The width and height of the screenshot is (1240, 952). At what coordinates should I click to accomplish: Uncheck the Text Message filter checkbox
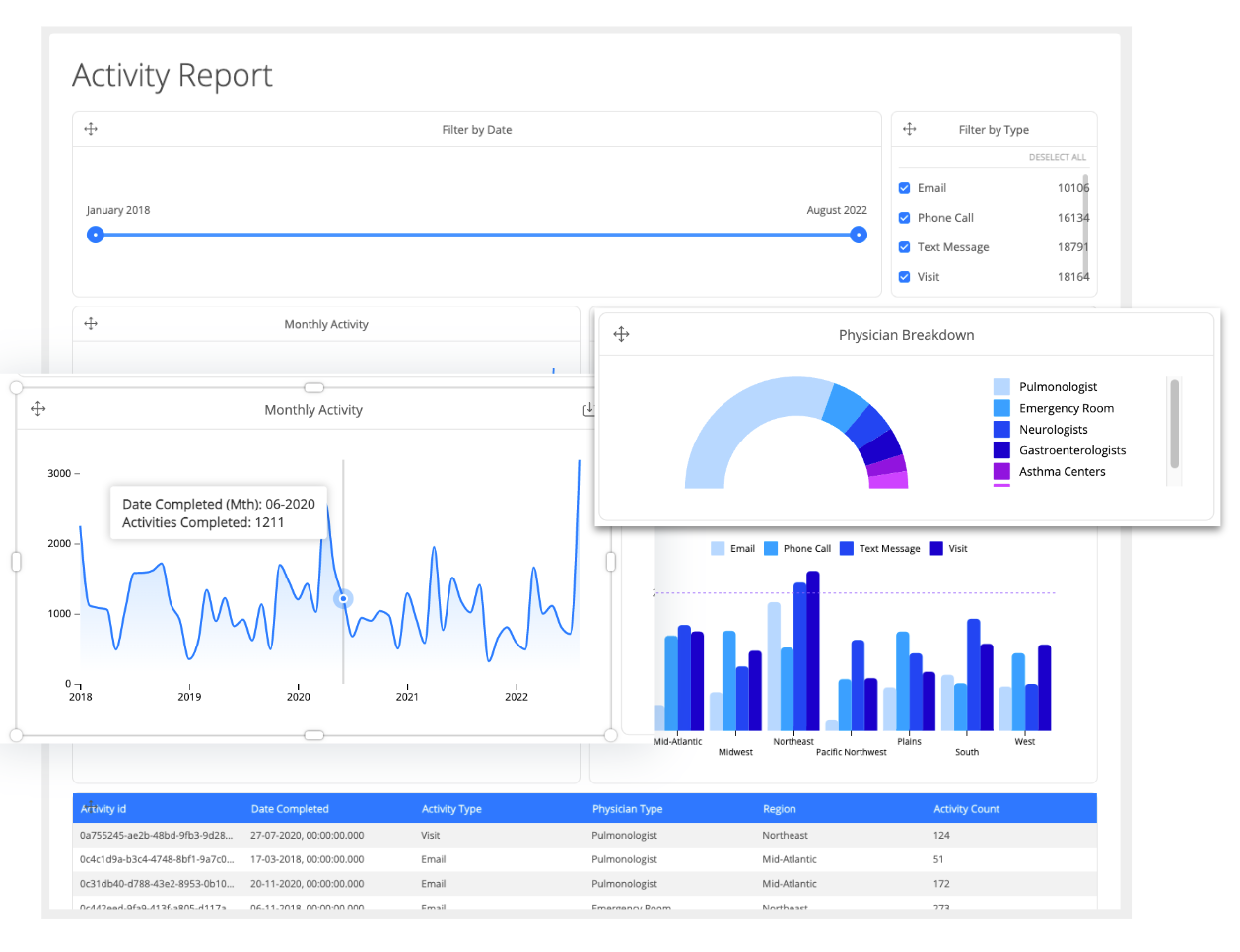(x=904, y=247)
